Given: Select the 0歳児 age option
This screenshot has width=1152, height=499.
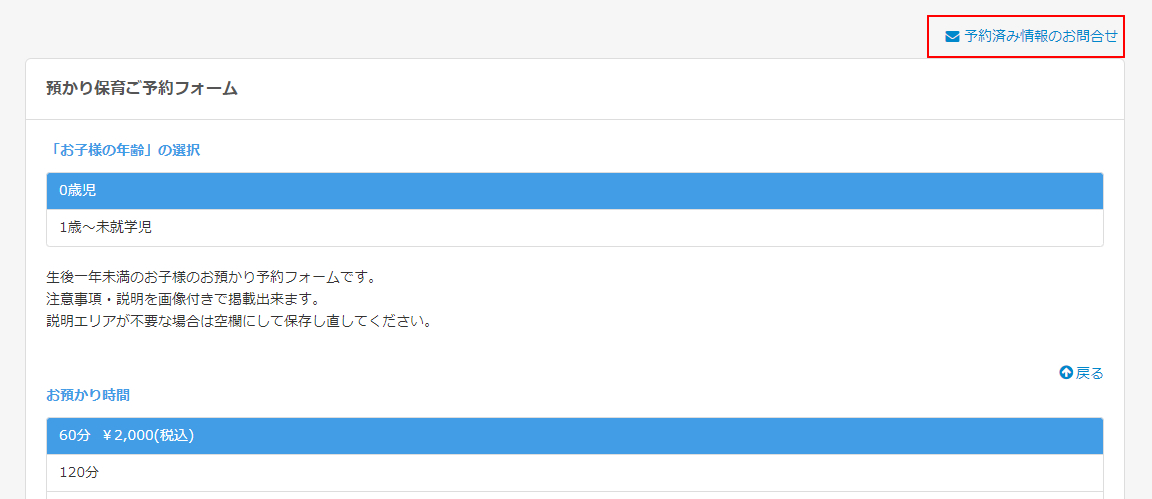Looking at the screenshot, I should point(78,190).
